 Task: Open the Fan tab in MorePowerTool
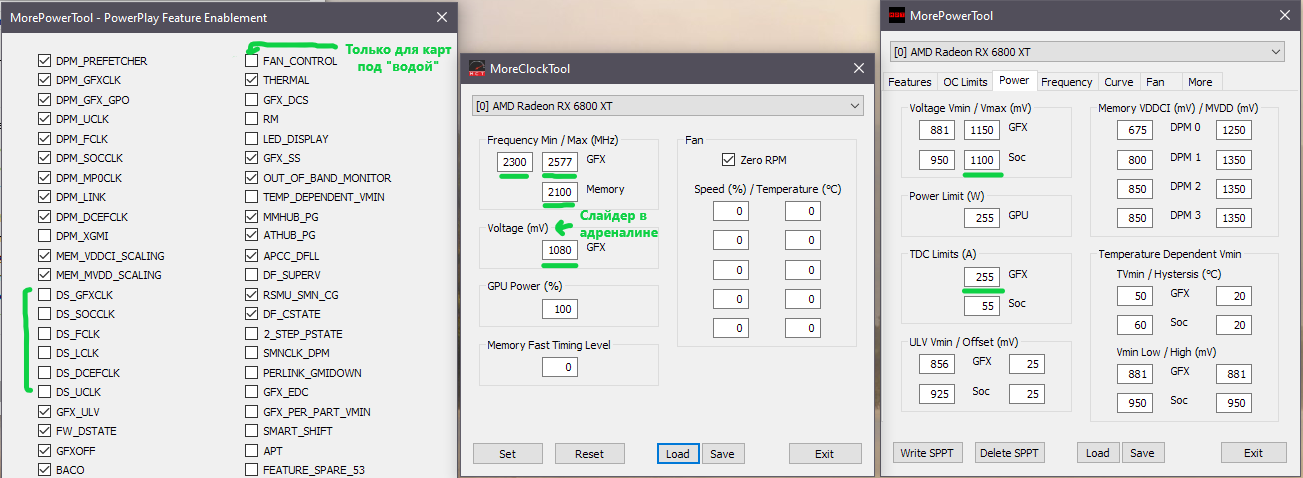point(1155,82)
